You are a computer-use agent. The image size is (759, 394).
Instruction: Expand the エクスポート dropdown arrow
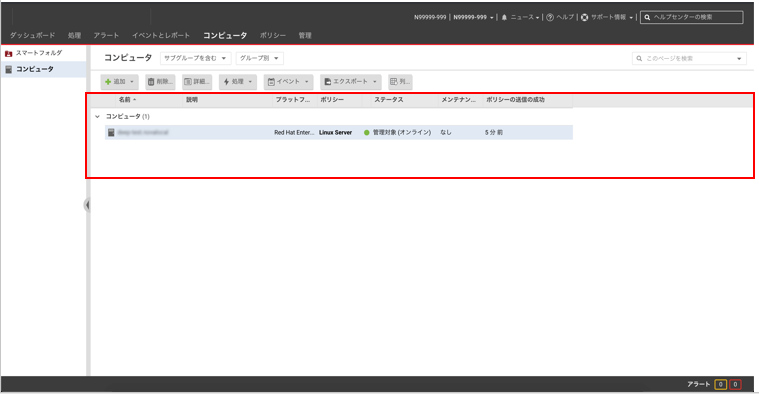coord(375,82)
